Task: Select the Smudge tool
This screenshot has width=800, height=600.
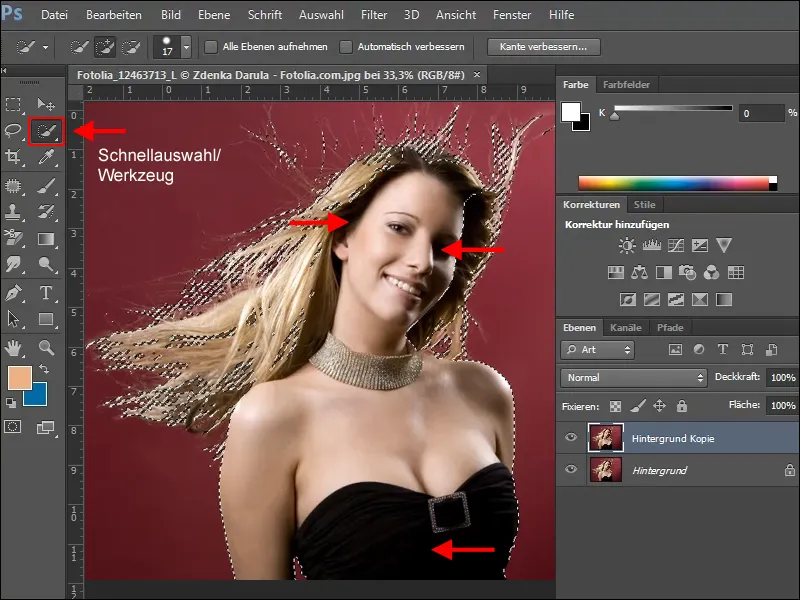Action: click(13, 264)
